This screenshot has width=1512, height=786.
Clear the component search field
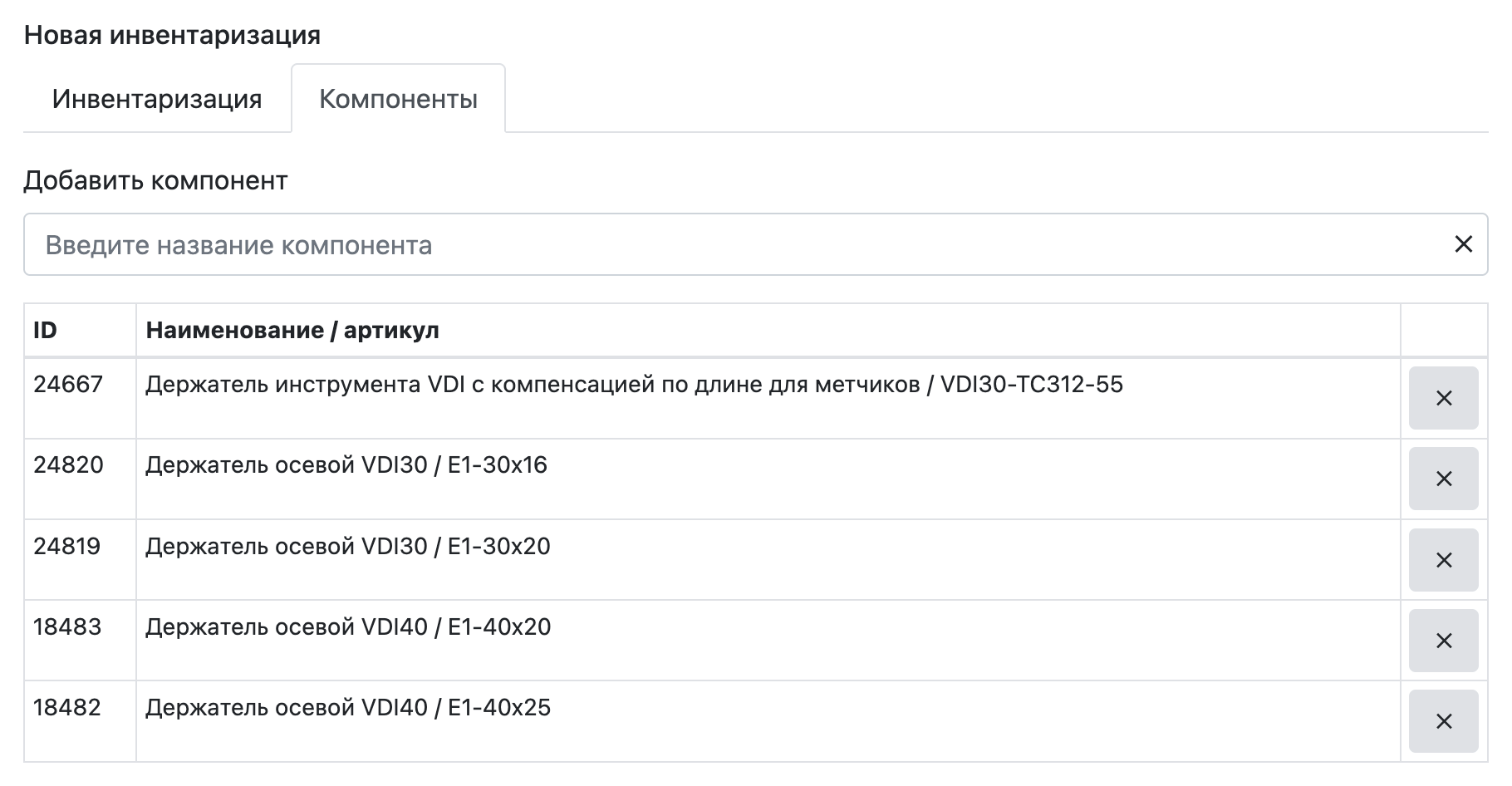(1463, 244)
